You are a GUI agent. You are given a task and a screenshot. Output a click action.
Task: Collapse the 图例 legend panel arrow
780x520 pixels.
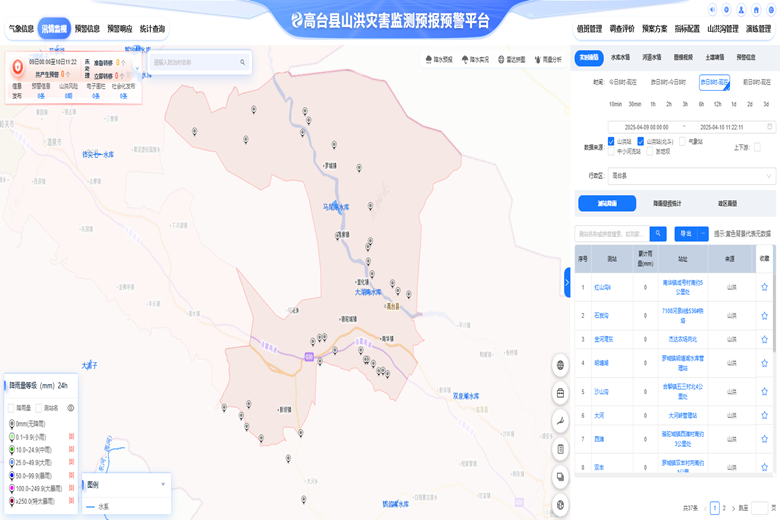163,484
